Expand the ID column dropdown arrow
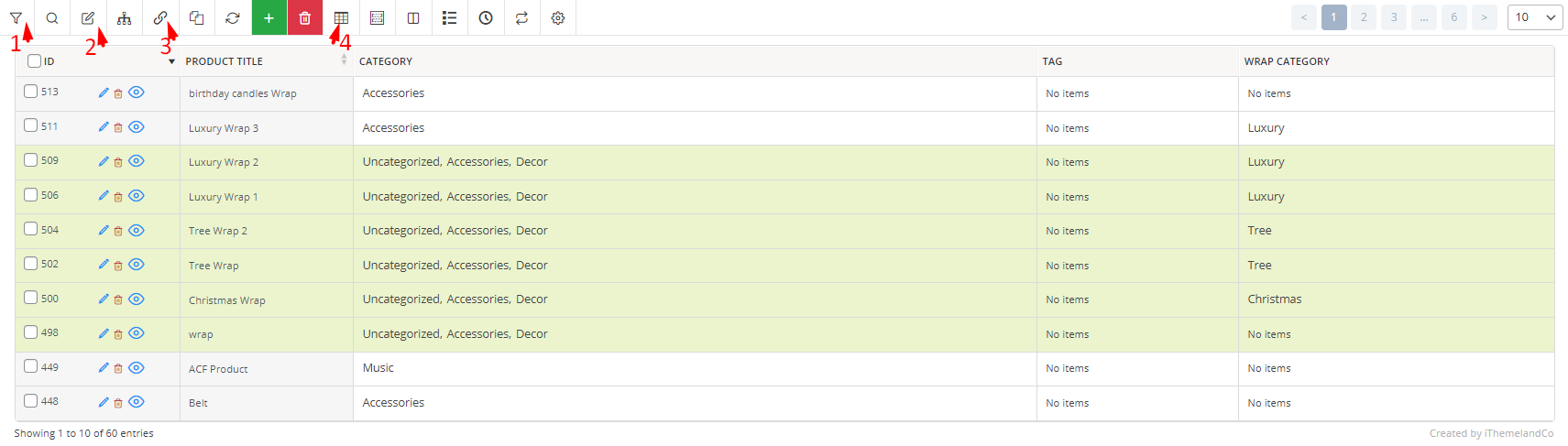The height and width of the screenshot is (446, 1568). click(171, 61)
